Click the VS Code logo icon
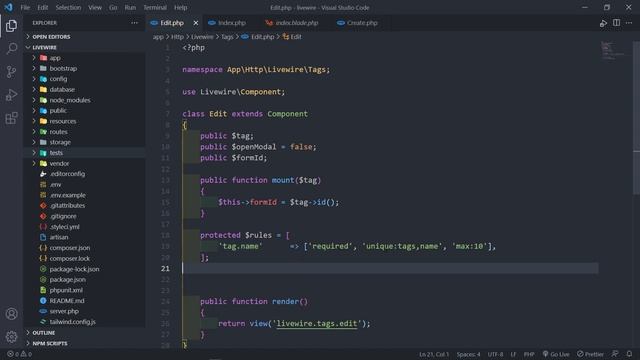Screen dimensions: 640x360 pos(9,7)
